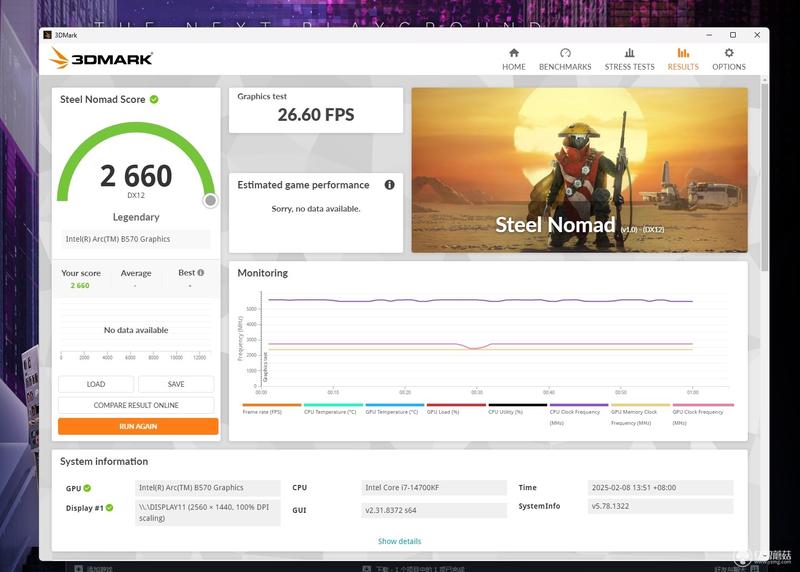Click the home house icon
This screenshot has width=800, height=572.
tap(514, 53)
